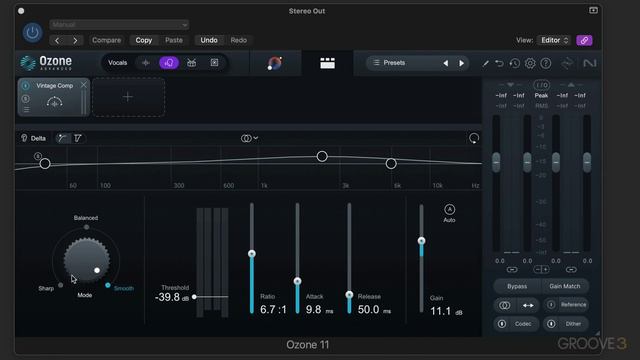Toggle the output channel link icon
This screenshot has height=360, width=640.
[x=571, y=269]
